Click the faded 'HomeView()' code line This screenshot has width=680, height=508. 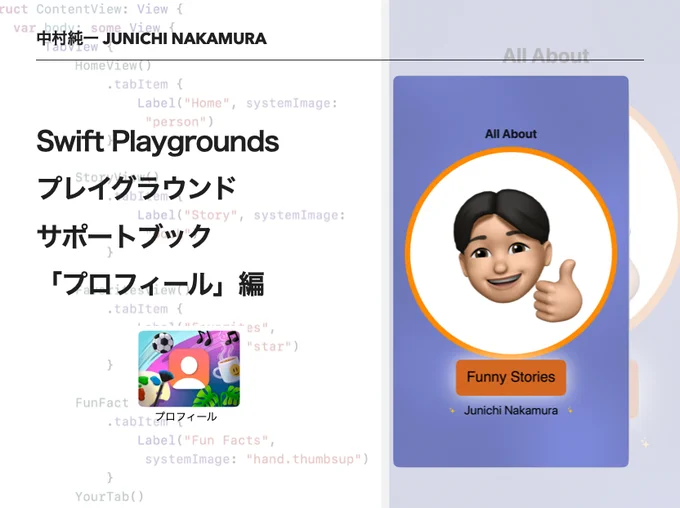pyautogui.click(x=113, y=66)
